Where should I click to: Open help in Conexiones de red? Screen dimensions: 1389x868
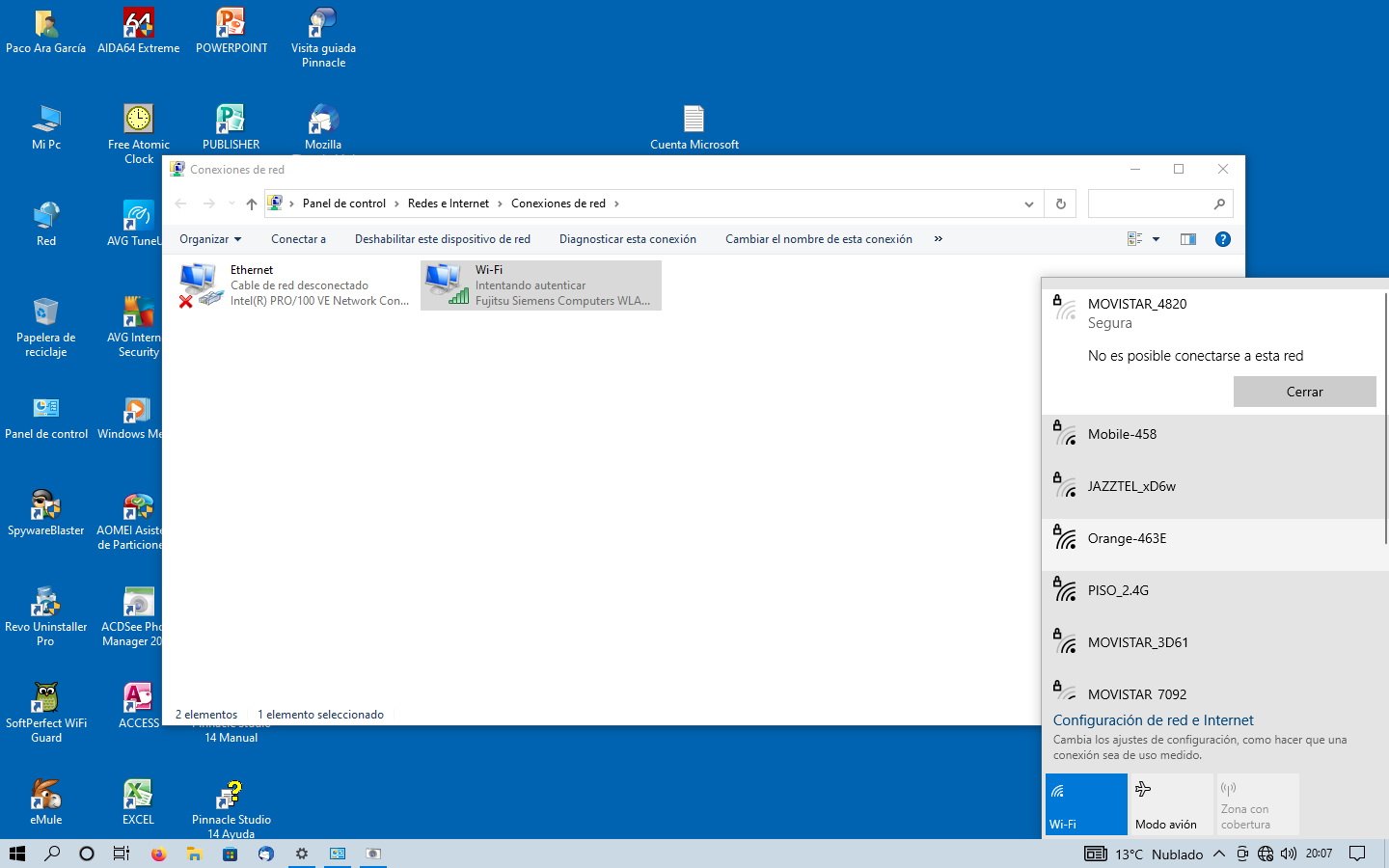tap(1222, 239)
